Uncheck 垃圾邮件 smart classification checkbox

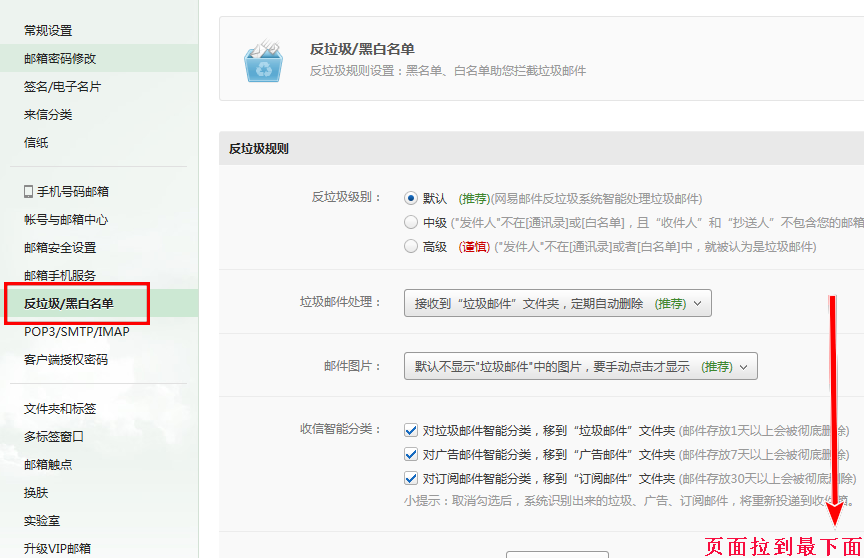(411, 430)
